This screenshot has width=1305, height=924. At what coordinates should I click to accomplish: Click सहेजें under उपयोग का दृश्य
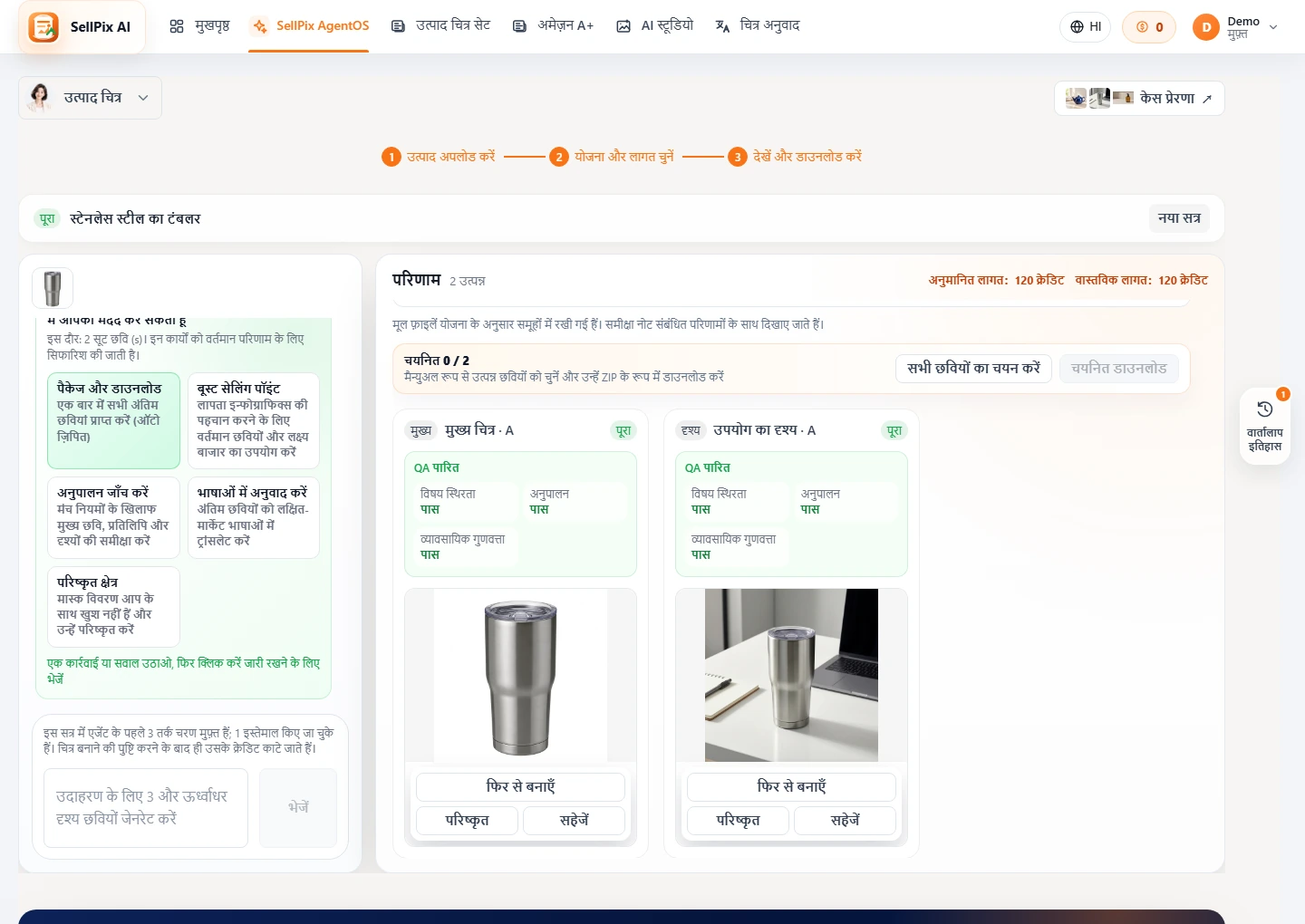coord(845,821)
